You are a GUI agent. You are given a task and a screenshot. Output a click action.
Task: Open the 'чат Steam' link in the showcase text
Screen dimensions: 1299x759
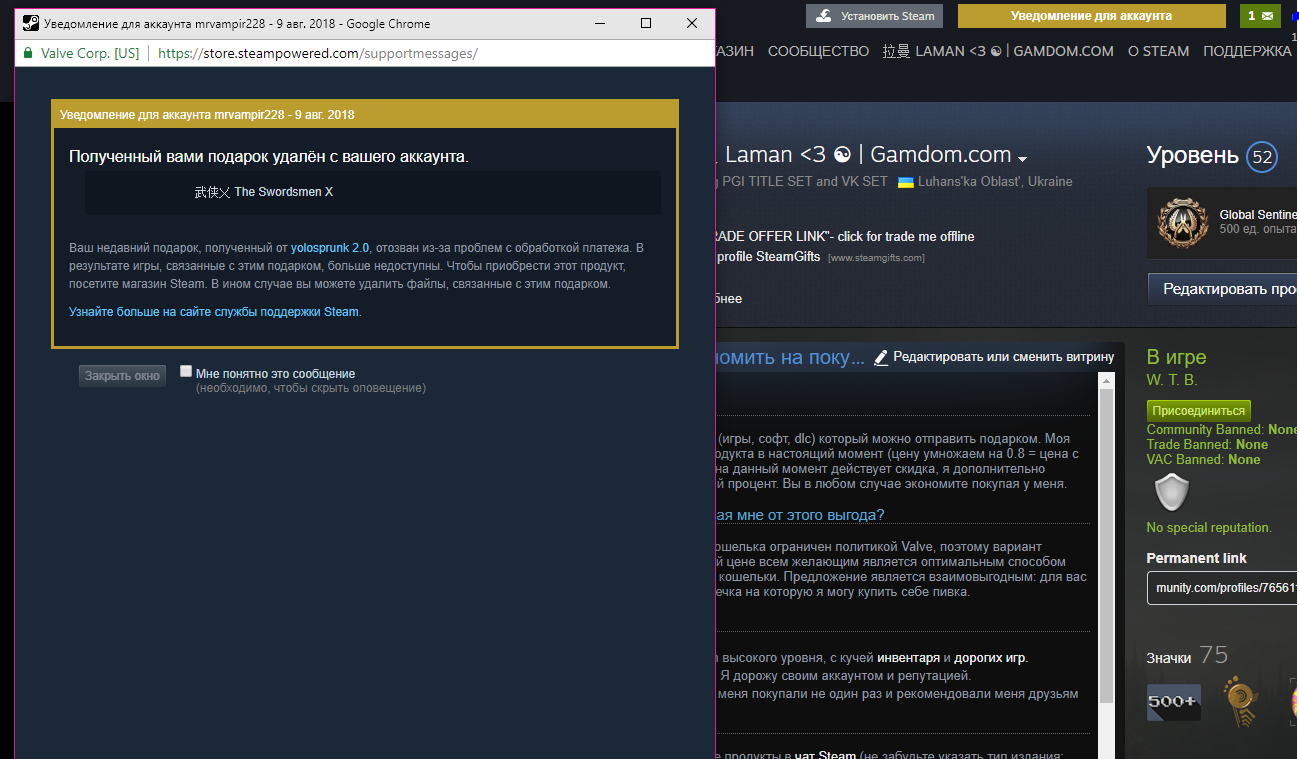[x=826, y=755]
